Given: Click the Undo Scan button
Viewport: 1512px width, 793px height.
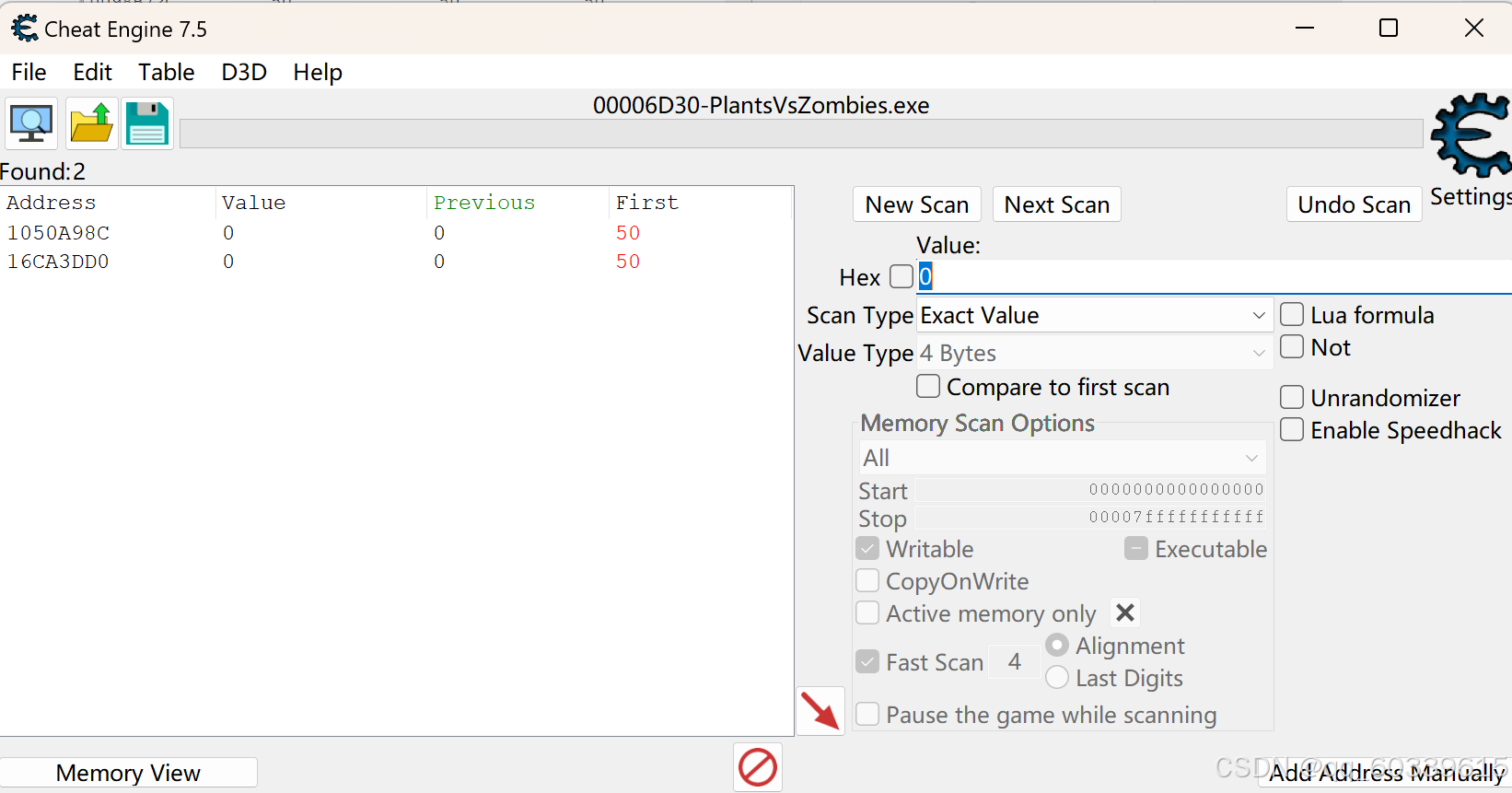Looking at the screenshot, I should pos(1354,204).
